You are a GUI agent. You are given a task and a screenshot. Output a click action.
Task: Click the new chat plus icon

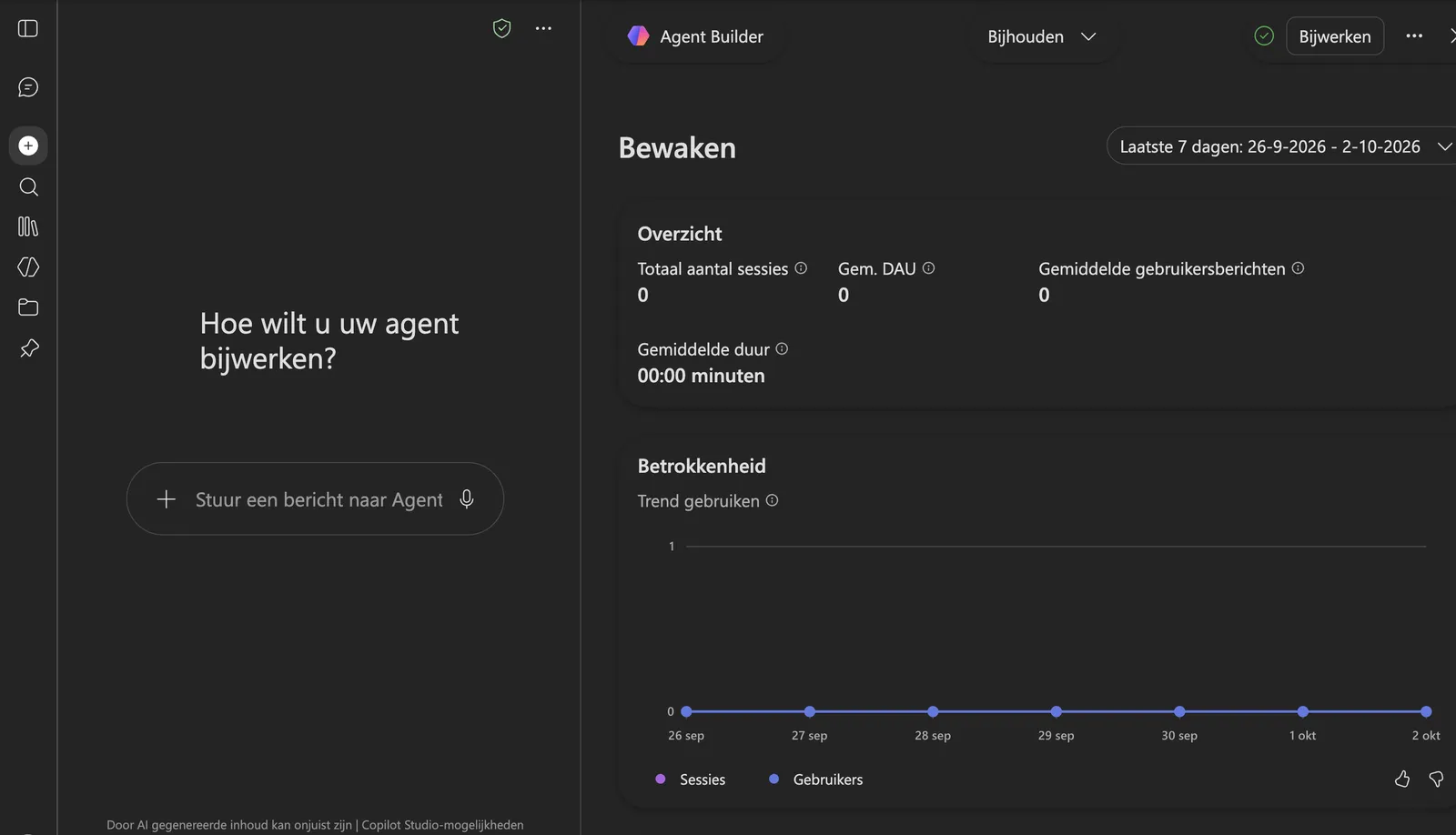[x=28, y=146]
